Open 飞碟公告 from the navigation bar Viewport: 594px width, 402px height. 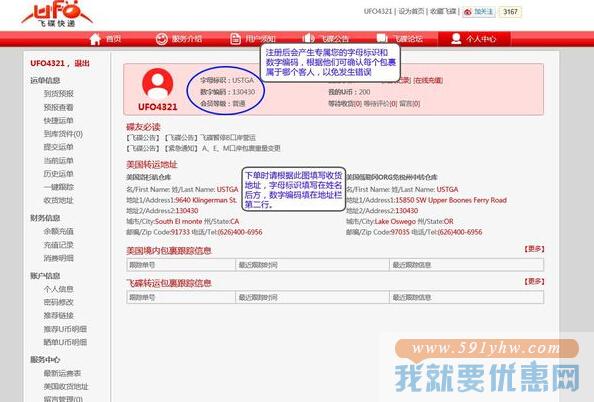point(325,39)
